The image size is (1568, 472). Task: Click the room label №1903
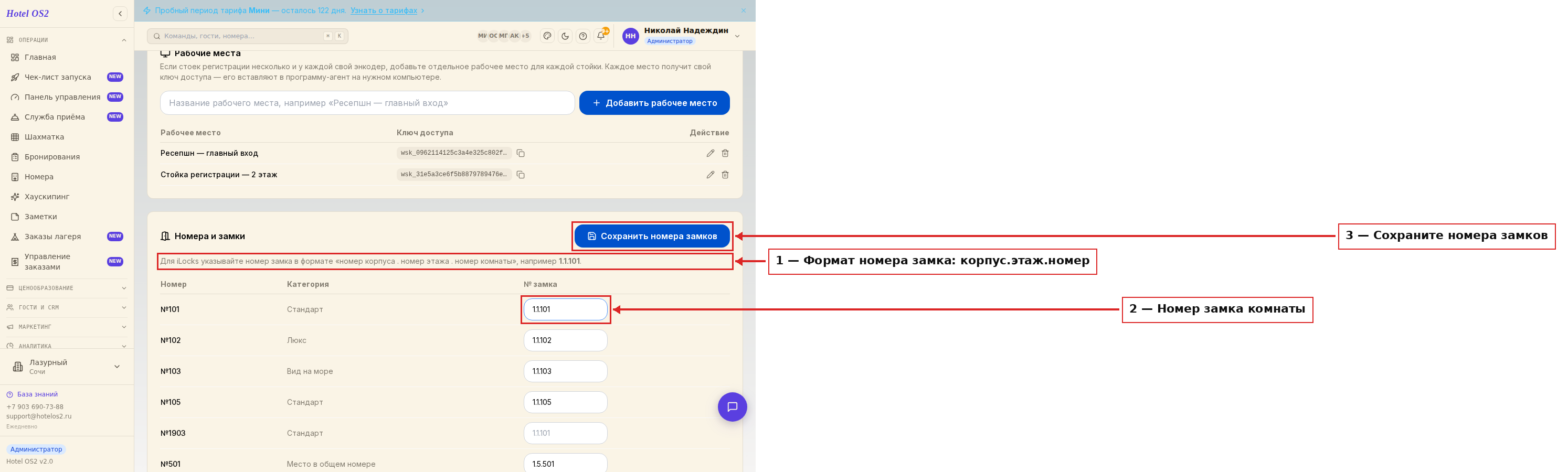tap(173, 433)
